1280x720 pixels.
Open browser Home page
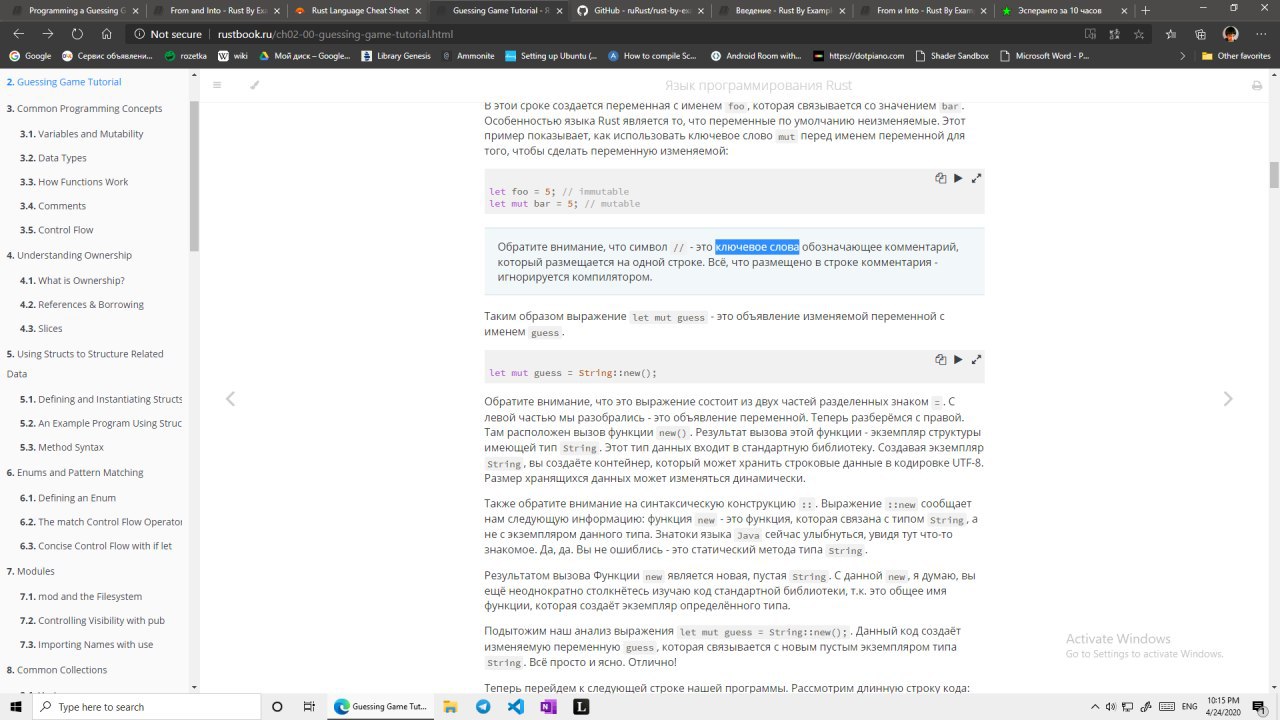(107, 33)
